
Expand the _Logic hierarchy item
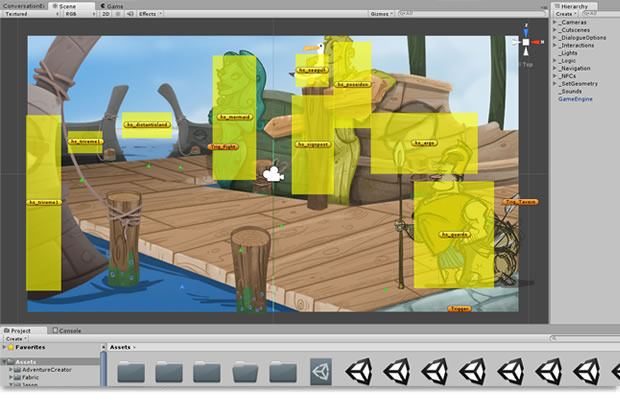[555, 60]
